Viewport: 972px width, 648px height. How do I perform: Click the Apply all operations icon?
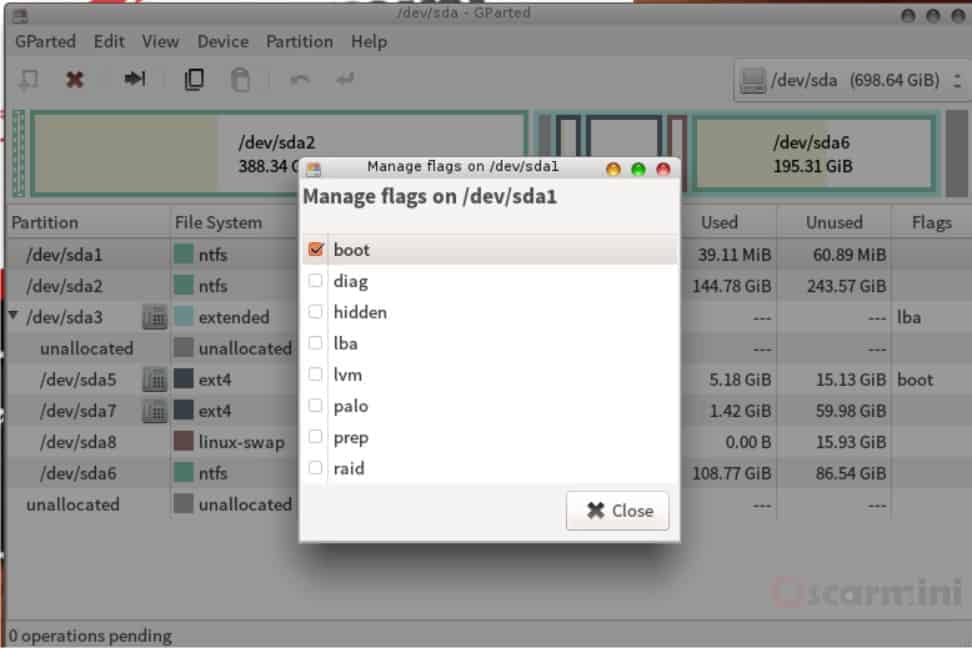[x=345, y=79]
